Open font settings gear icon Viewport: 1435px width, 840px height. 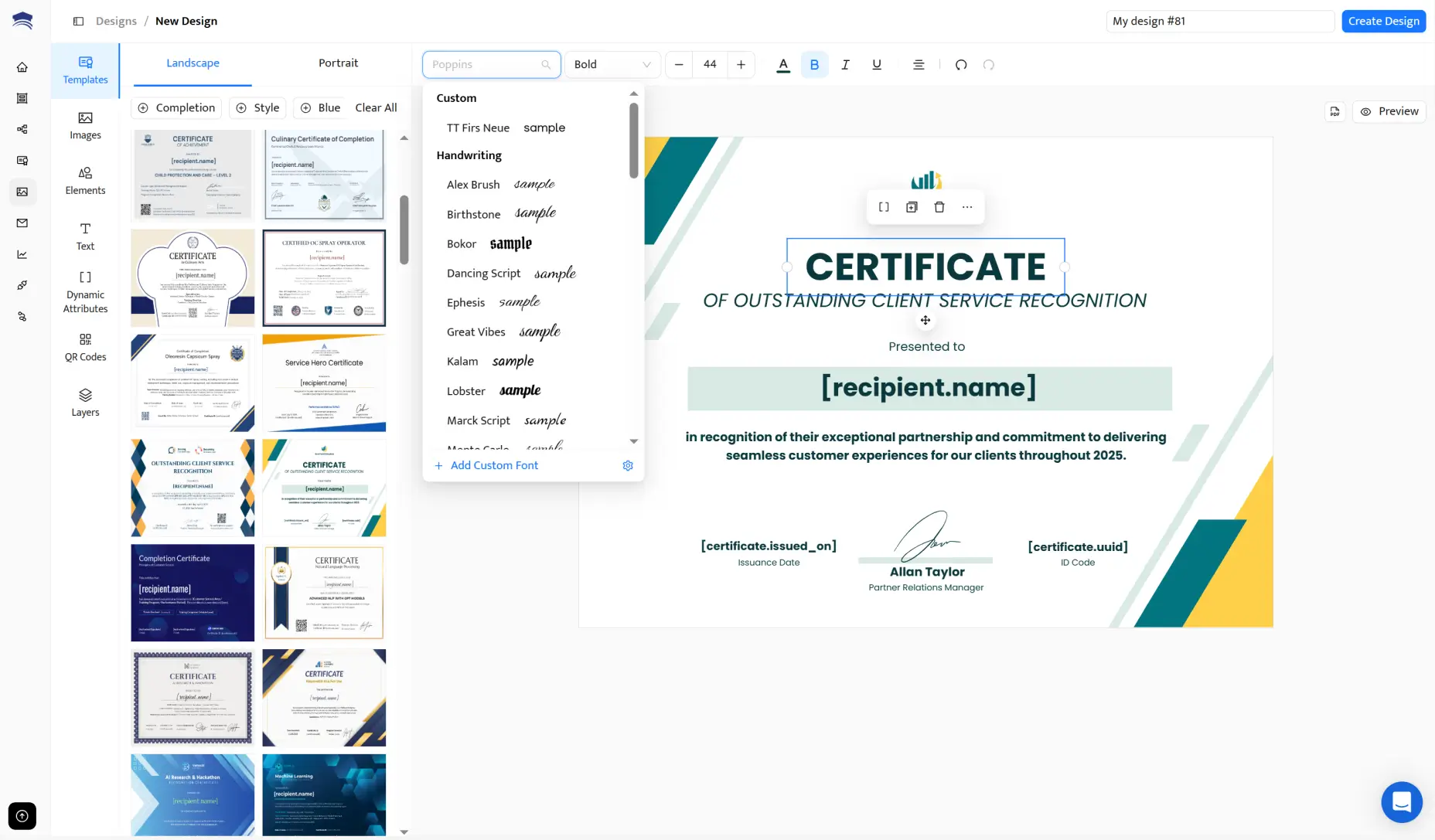(x=628, y=465)
